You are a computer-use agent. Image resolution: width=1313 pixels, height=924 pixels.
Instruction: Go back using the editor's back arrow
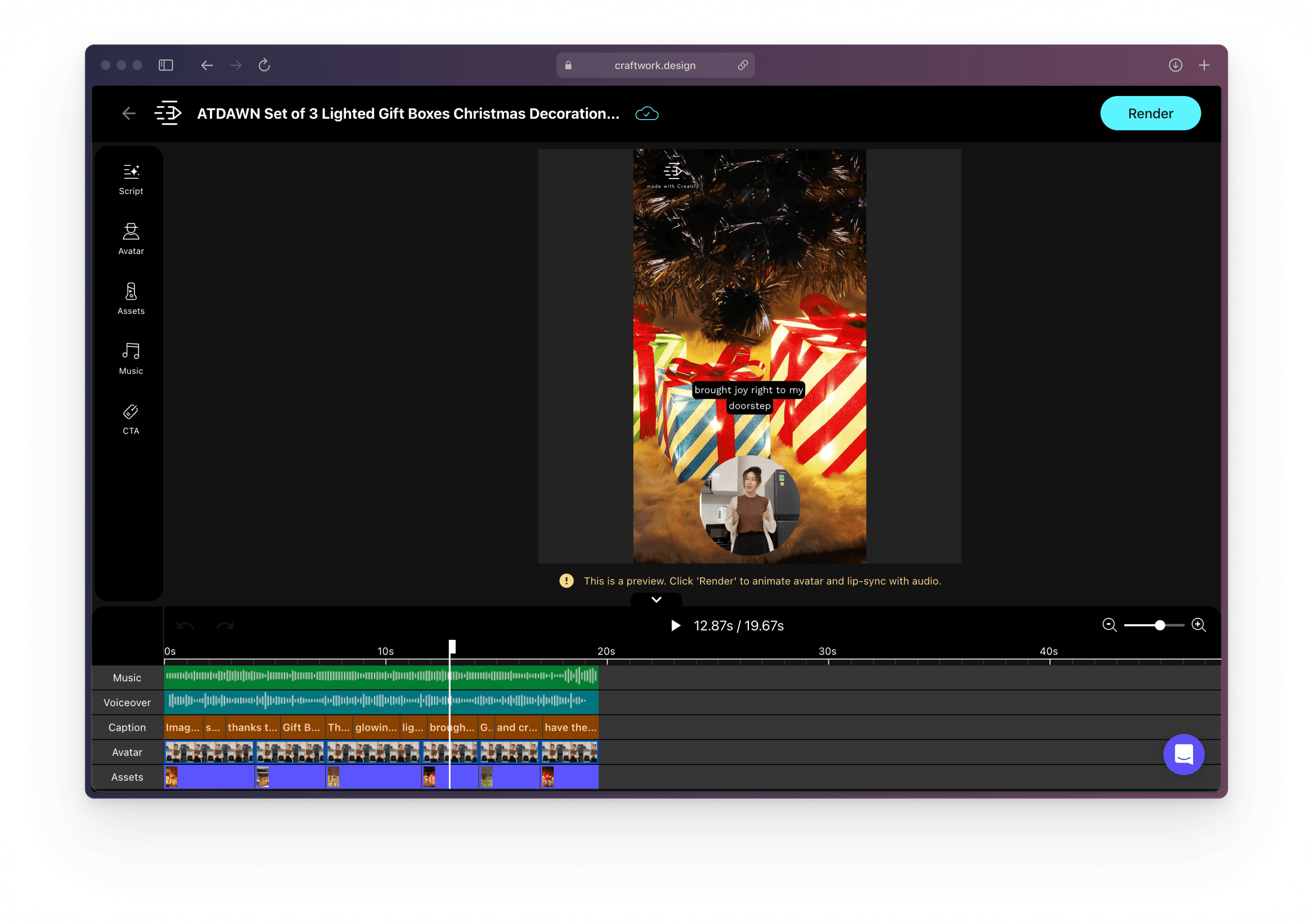[x=129, y=113]
